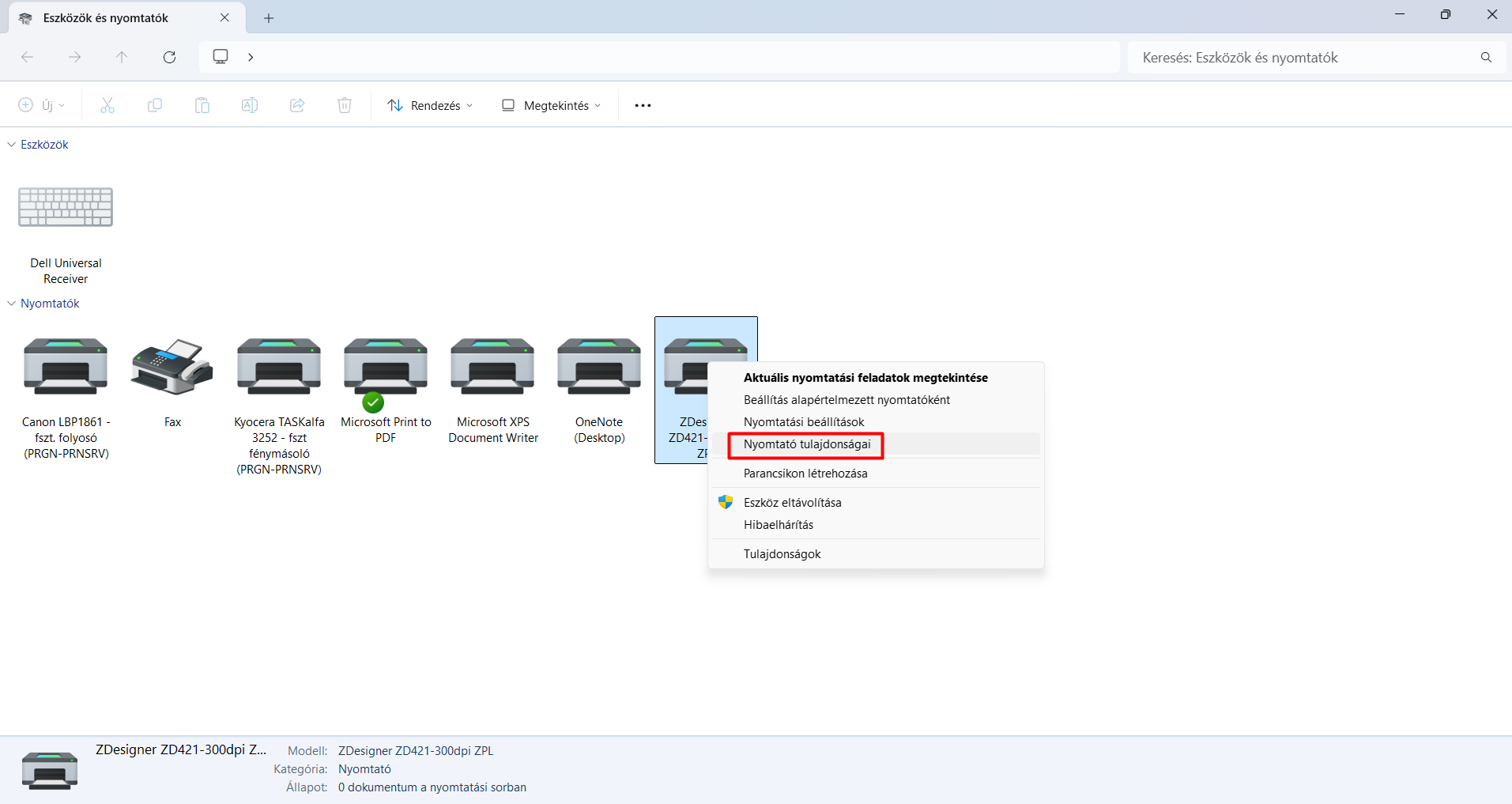Refresh the Eszközök és nyomtatók view
Image resolution: width=1512 pixels, height=804 pixels.
point(169,57)
